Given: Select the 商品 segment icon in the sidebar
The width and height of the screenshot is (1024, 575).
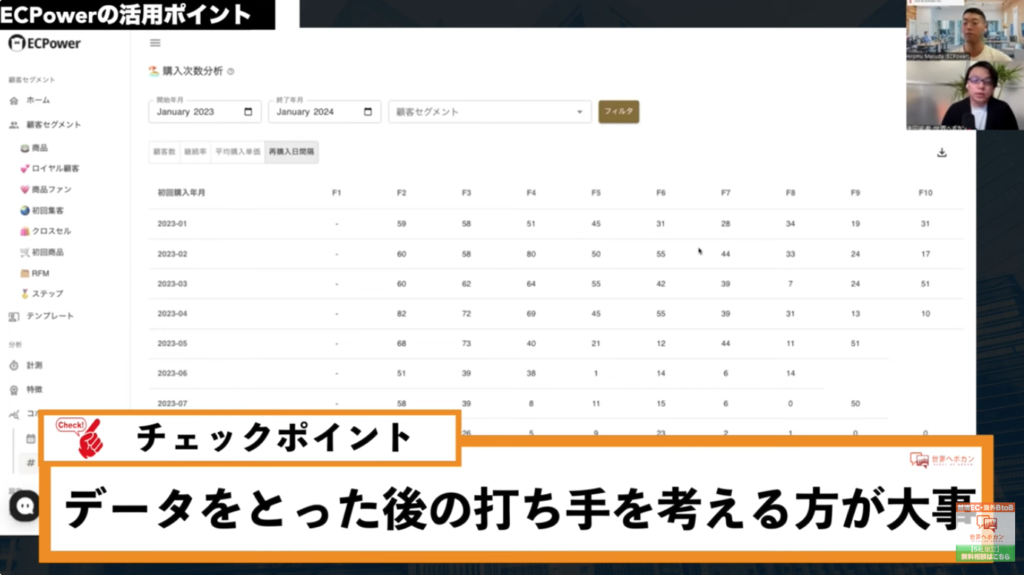Looking at the screenshot, I should tap(25, 148).
